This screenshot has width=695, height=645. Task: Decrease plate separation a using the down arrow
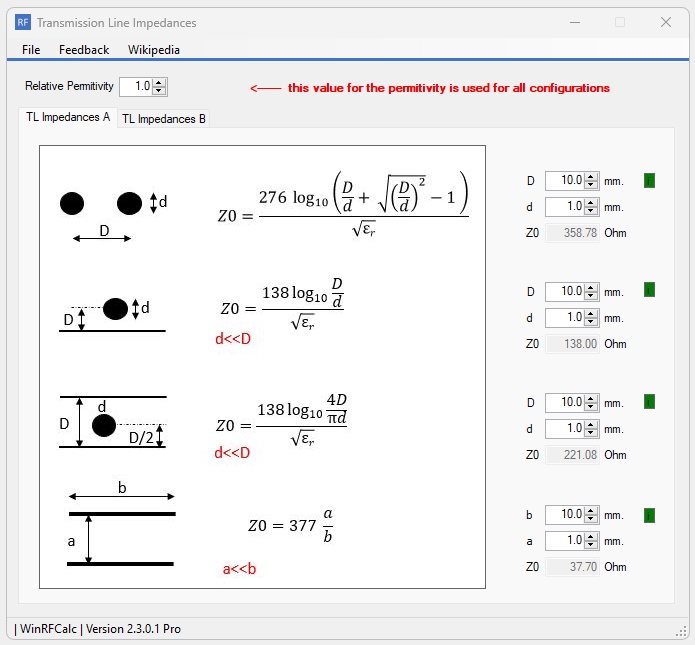point(591,545)
